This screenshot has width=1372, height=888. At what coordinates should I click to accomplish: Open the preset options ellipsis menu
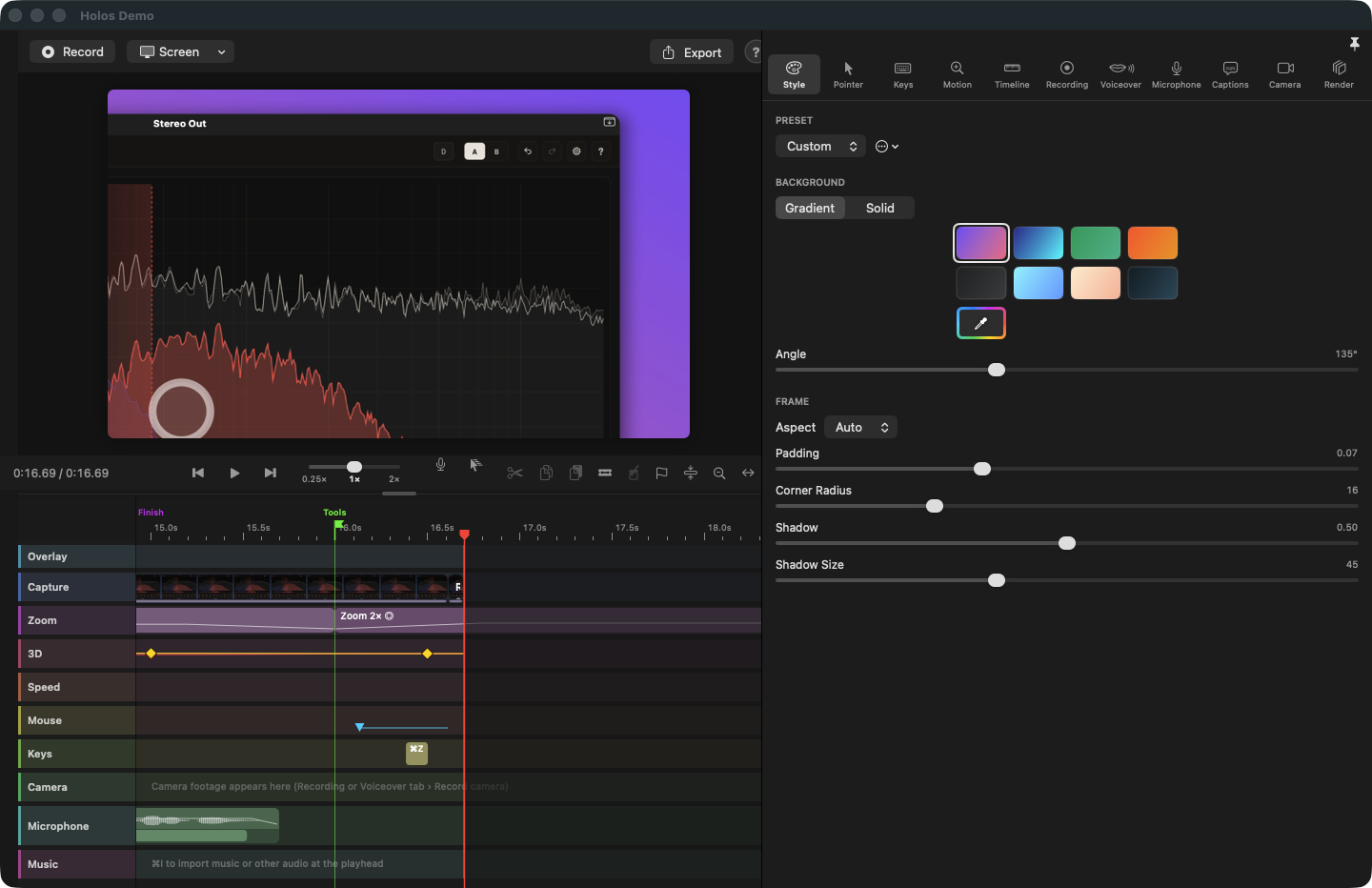point(887,146)
